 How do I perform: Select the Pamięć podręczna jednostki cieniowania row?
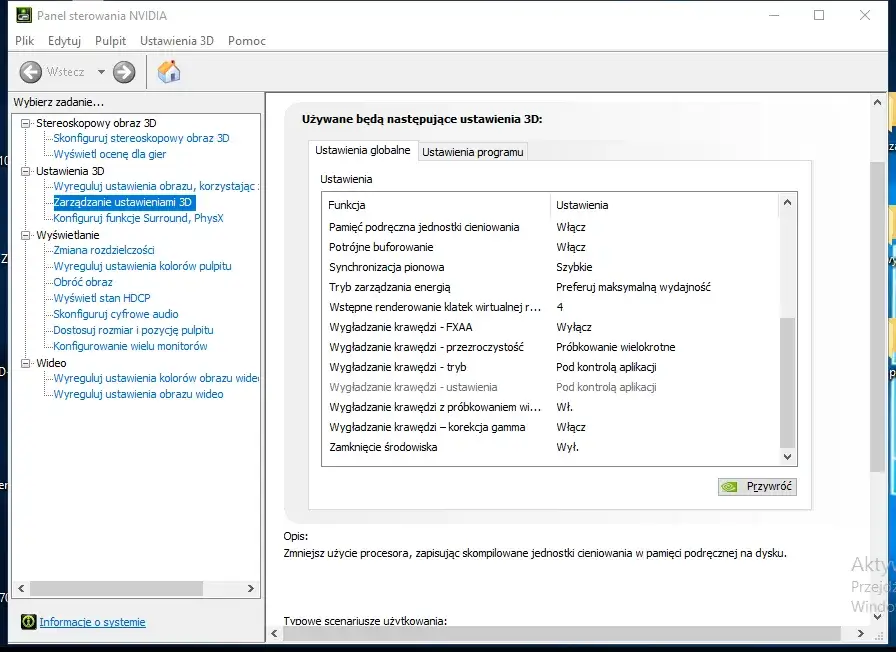[550, 227]
